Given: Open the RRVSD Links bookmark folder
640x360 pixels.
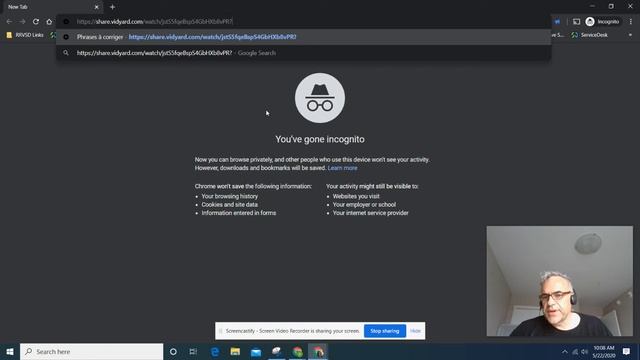Looking at the screenshot, I should pyautogui.click(x=25, y=35).
